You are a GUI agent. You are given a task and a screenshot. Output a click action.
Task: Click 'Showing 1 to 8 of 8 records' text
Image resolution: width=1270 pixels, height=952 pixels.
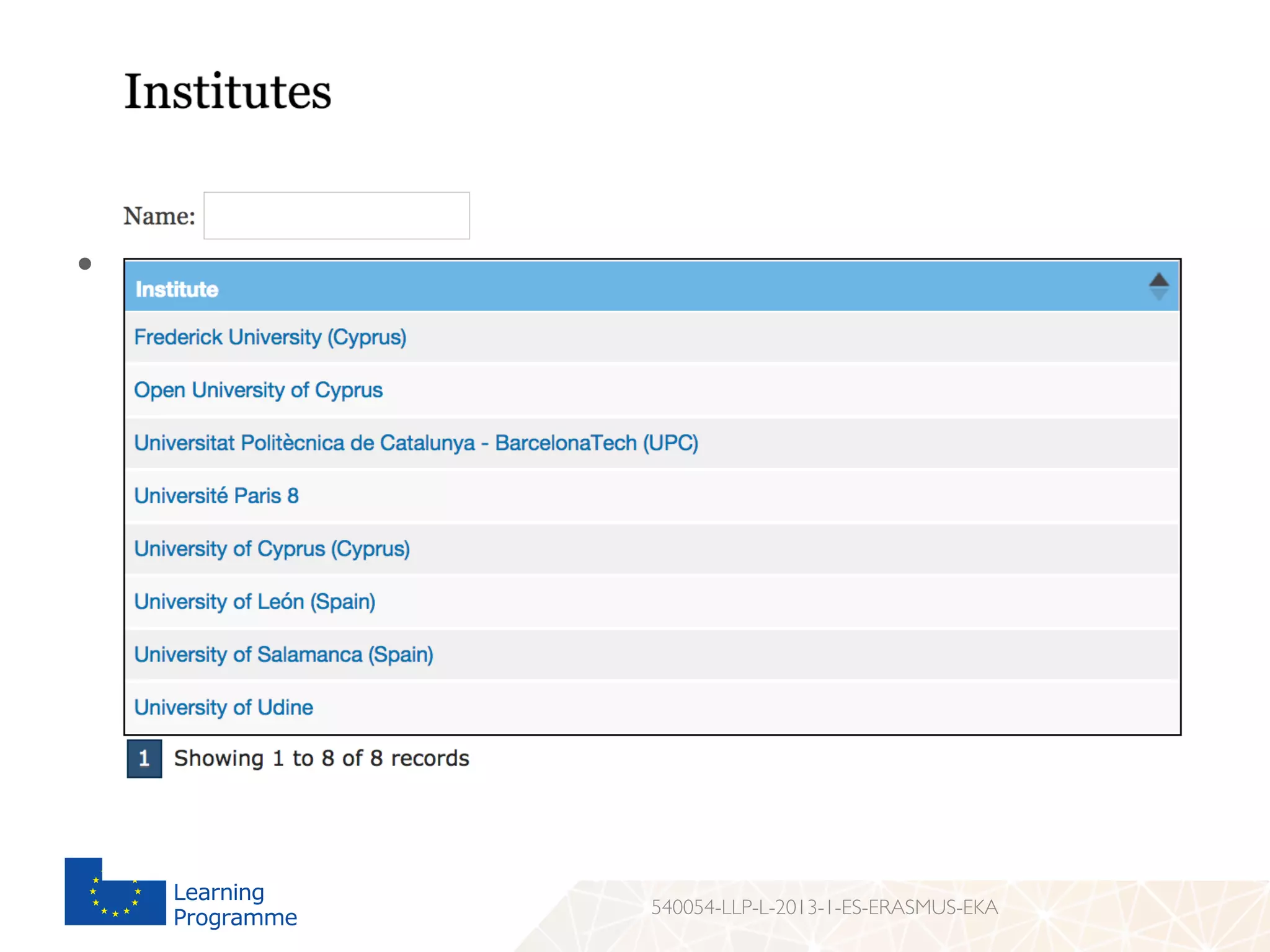(x=321, y=758)
